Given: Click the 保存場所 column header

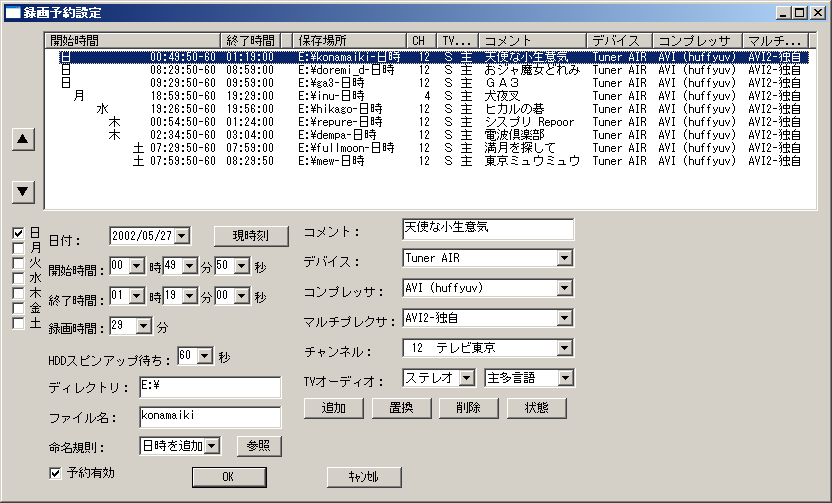Looking at the screenshot, I should [x=349, y=40].
